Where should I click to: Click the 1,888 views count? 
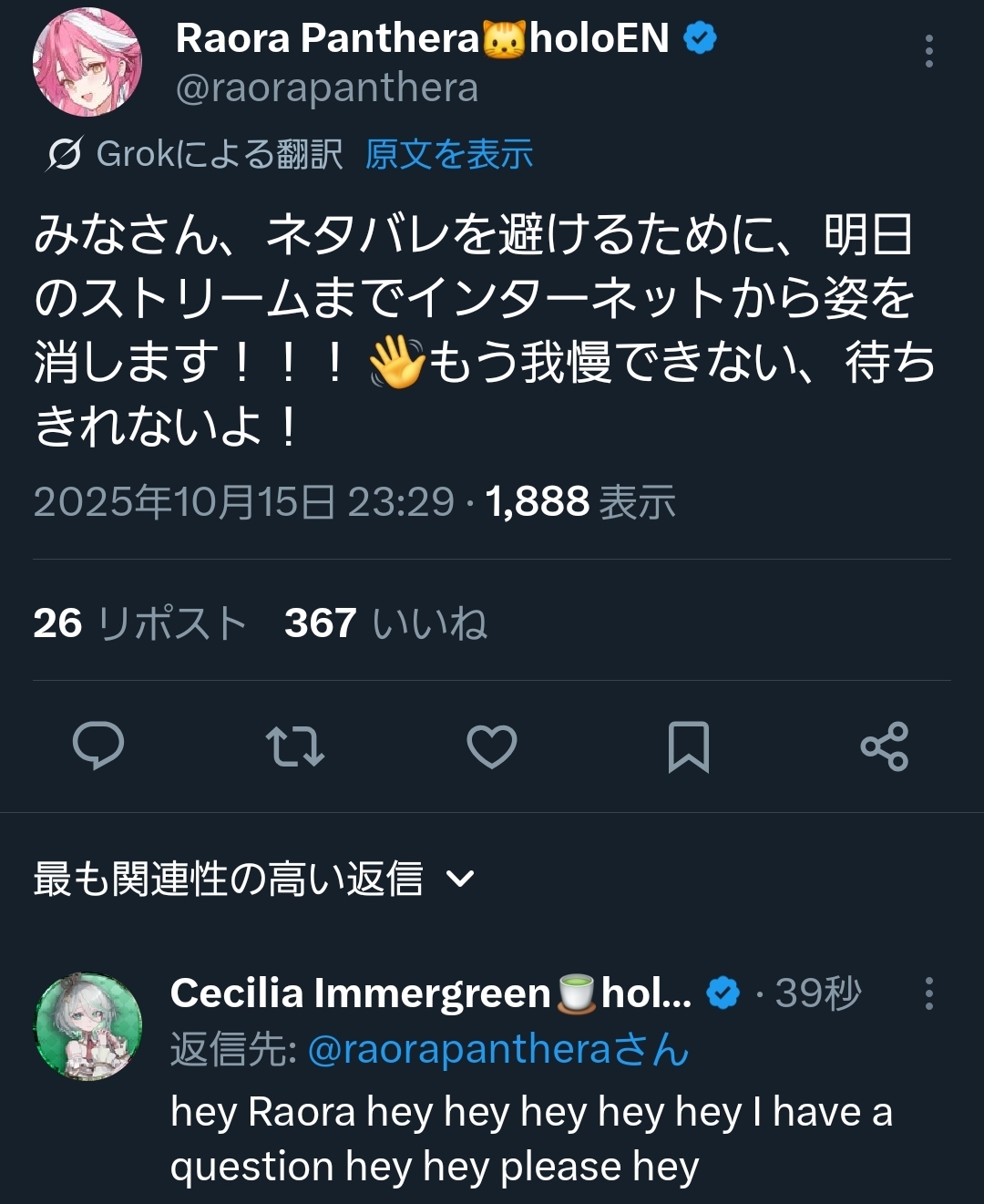coord(579,502)
